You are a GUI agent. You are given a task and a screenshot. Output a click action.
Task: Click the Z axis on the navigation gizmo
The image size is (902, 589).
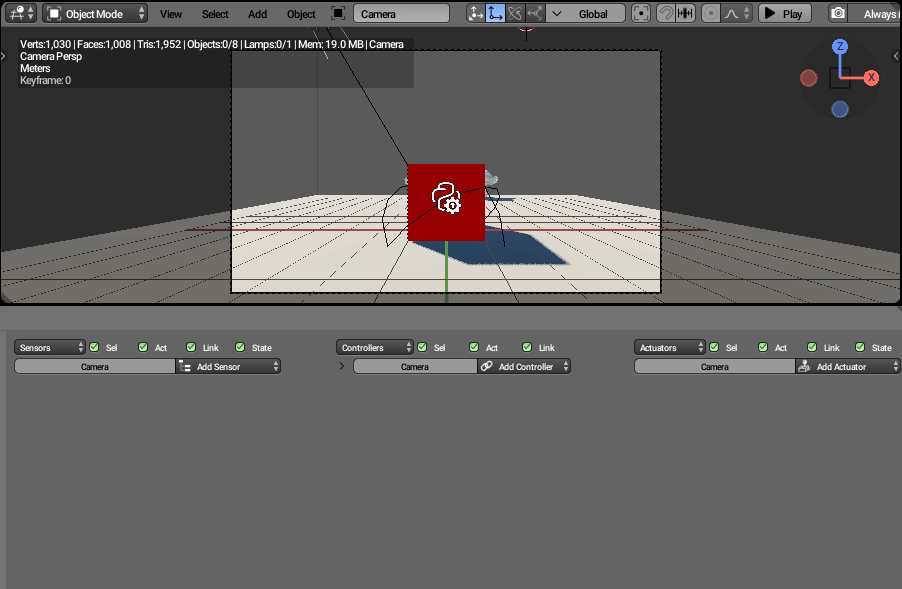pyautogui.click(x=840, y=47)
